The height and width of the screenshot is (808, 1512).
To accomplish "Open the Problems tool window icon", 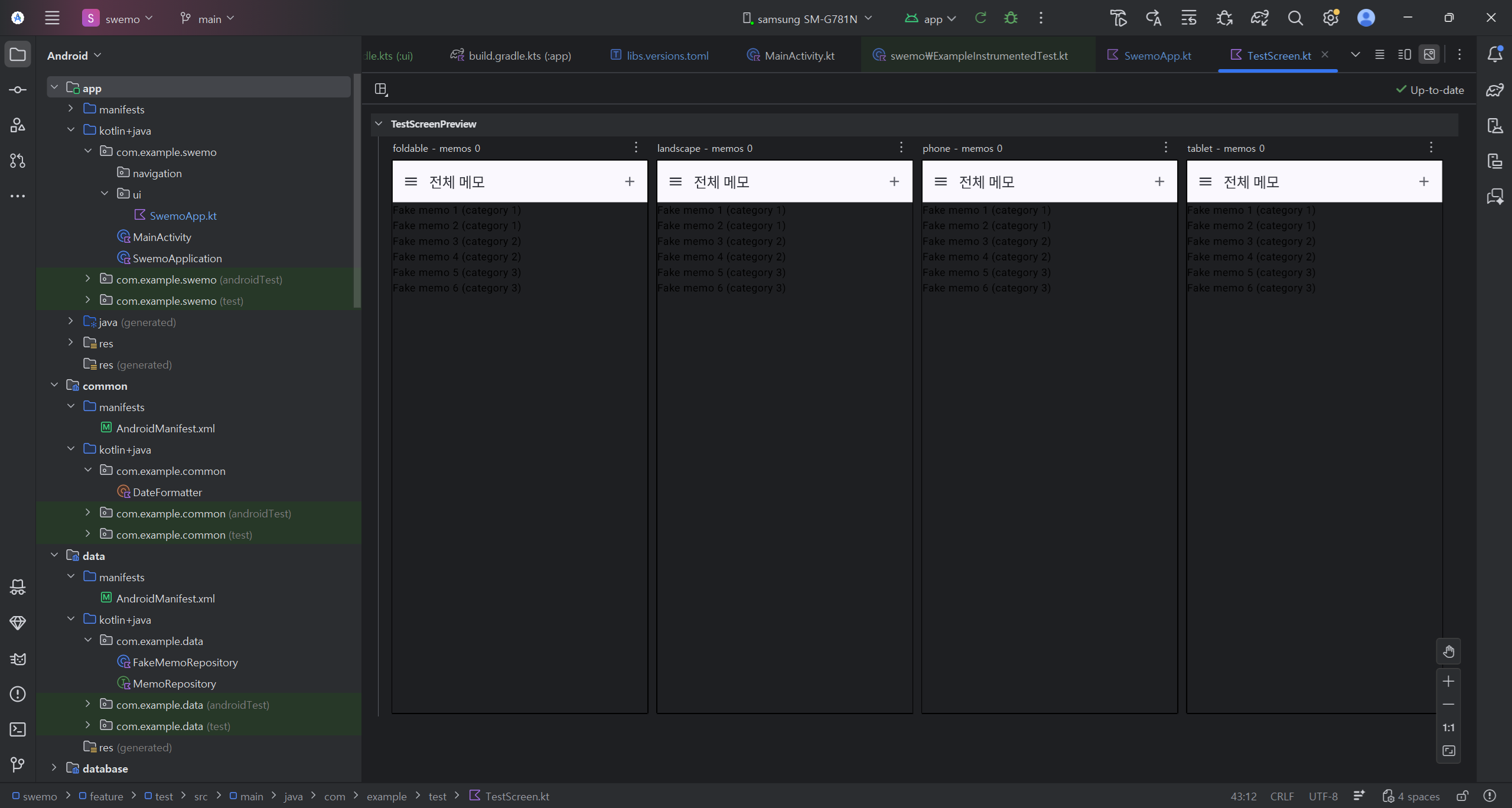I will (18, 694).
